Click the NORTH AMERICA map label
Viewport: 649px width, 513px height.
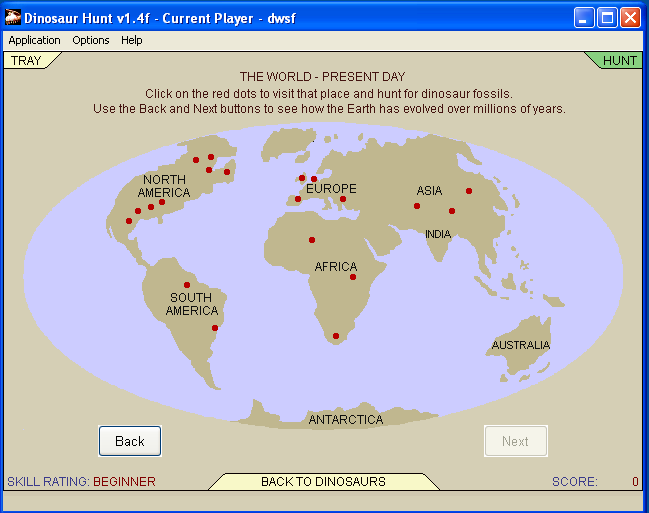click(x=164, y=186)
